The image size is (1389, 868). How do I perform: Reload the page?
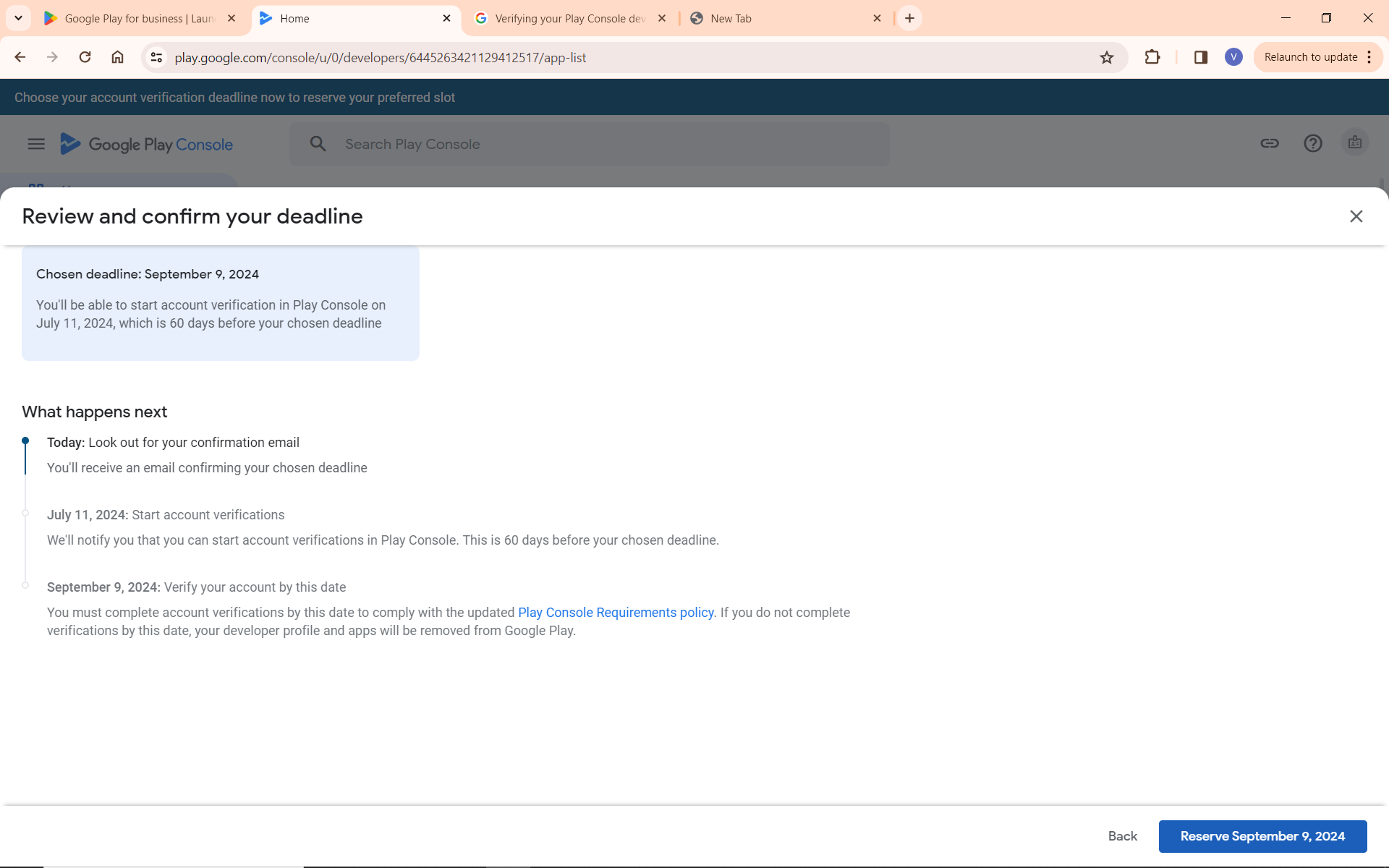click(85, 57)
